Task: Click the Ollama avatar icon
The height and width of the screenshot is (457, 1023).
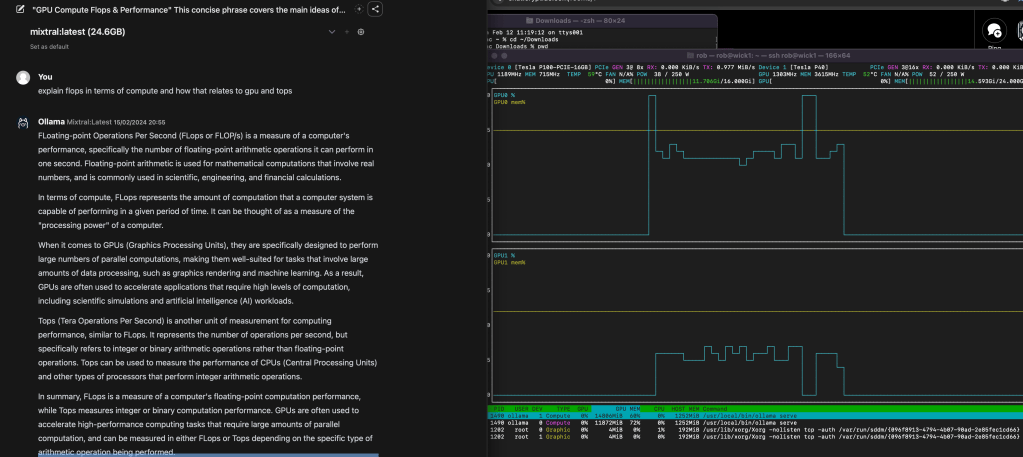Action: click(x=22, y=122)
